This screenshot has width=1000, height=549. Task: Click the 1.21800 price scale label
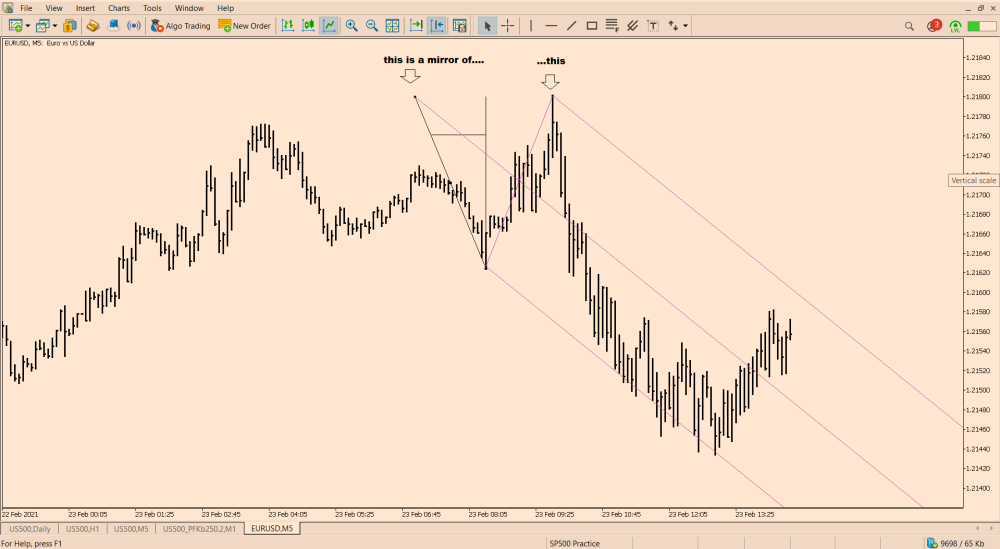click(977, 97)
